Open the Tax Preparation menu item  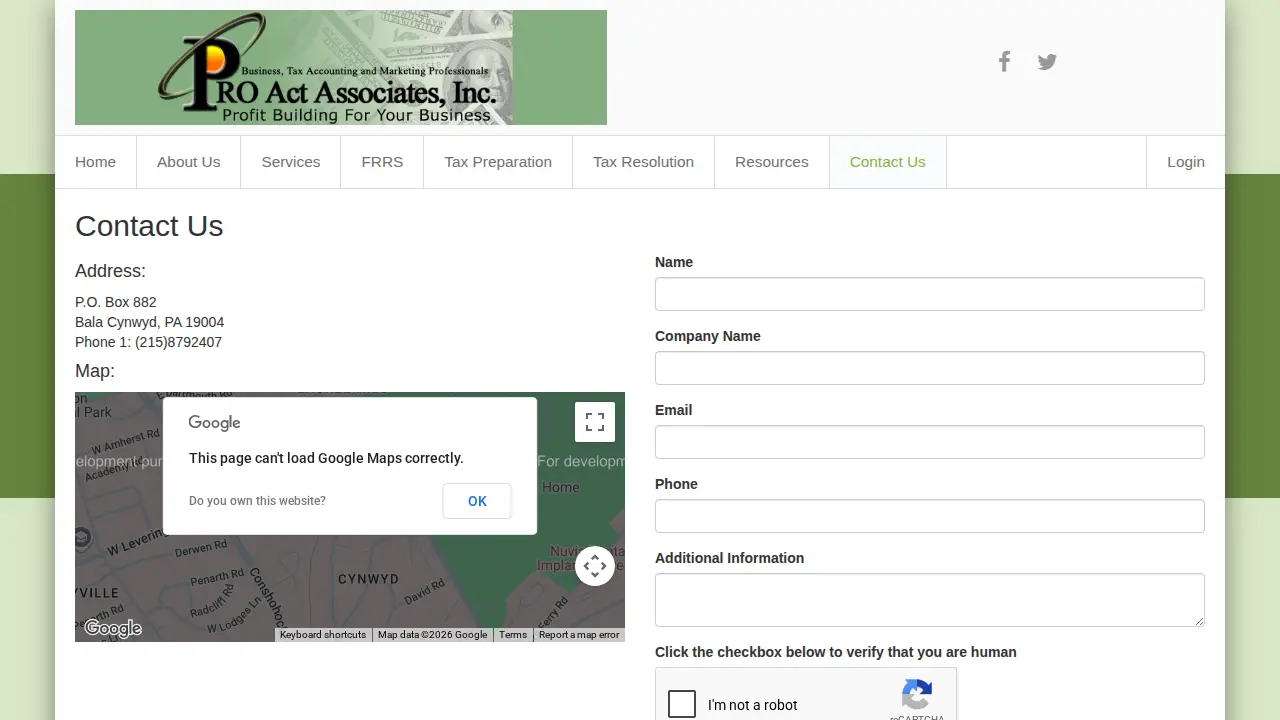point(498,162)
